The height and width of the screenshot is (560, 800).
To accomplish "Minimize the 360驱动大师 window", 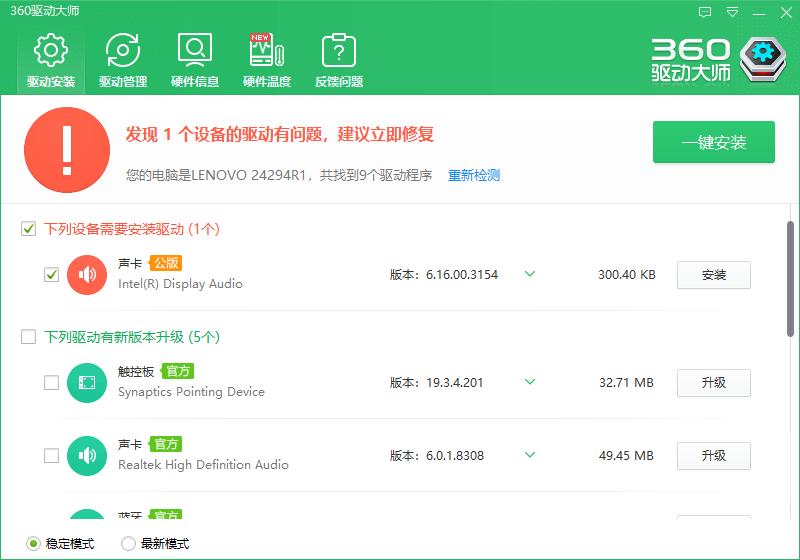I will pos(759,13).
